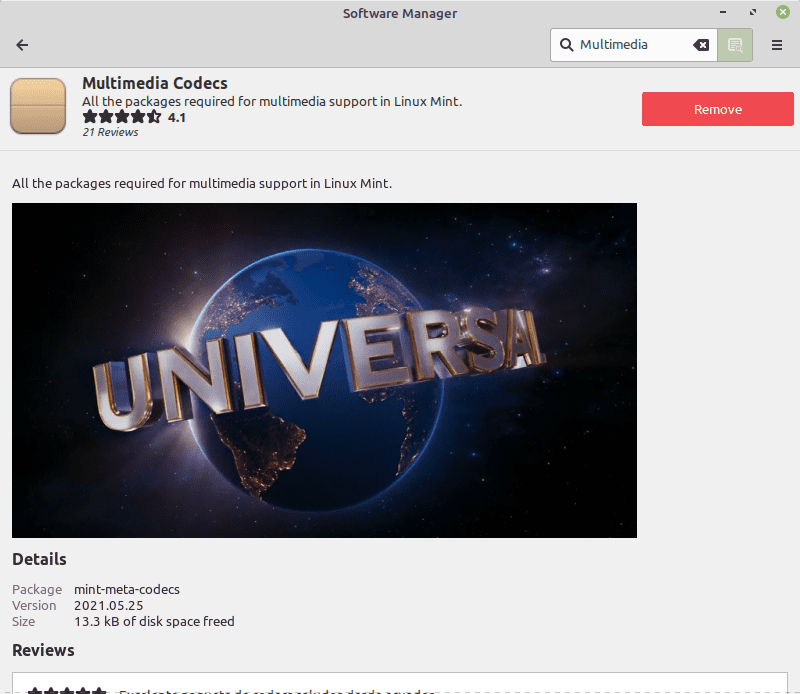Click the search magnifier icon
This screenshot has height=694, width=800.
(566, 45)
